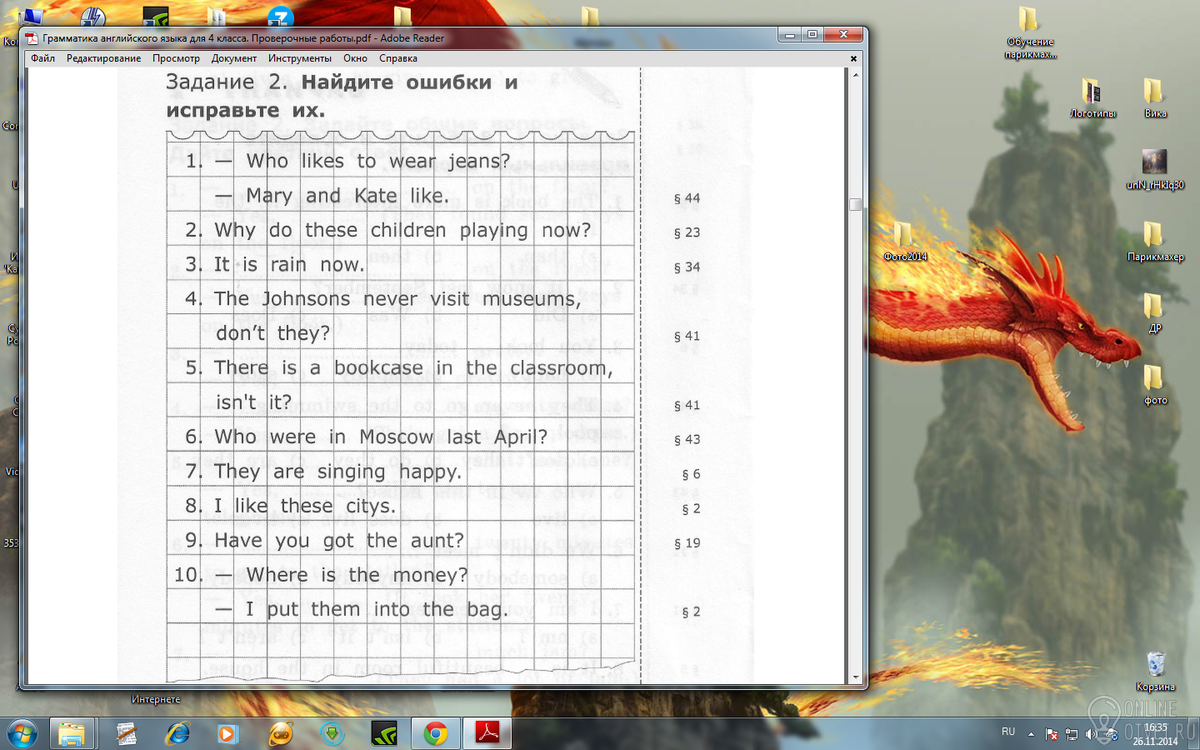
Task: Click the Adobe Reader taskbar icon
Action: tap(486, 733)
